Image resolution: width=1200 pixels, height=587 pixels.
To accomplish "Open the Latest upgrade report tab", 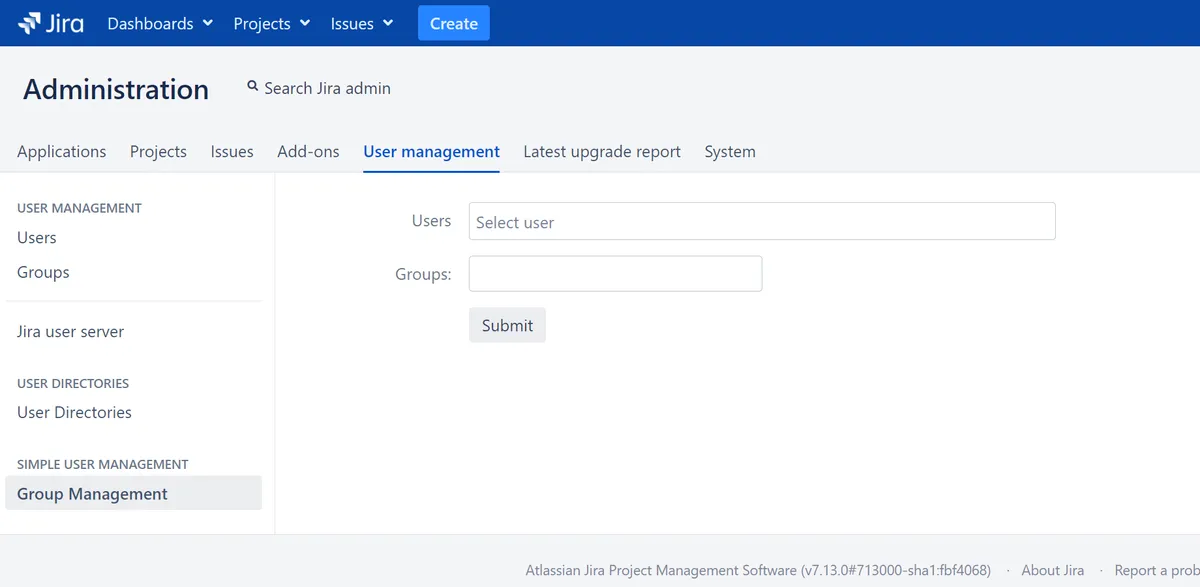I will 602,152.
